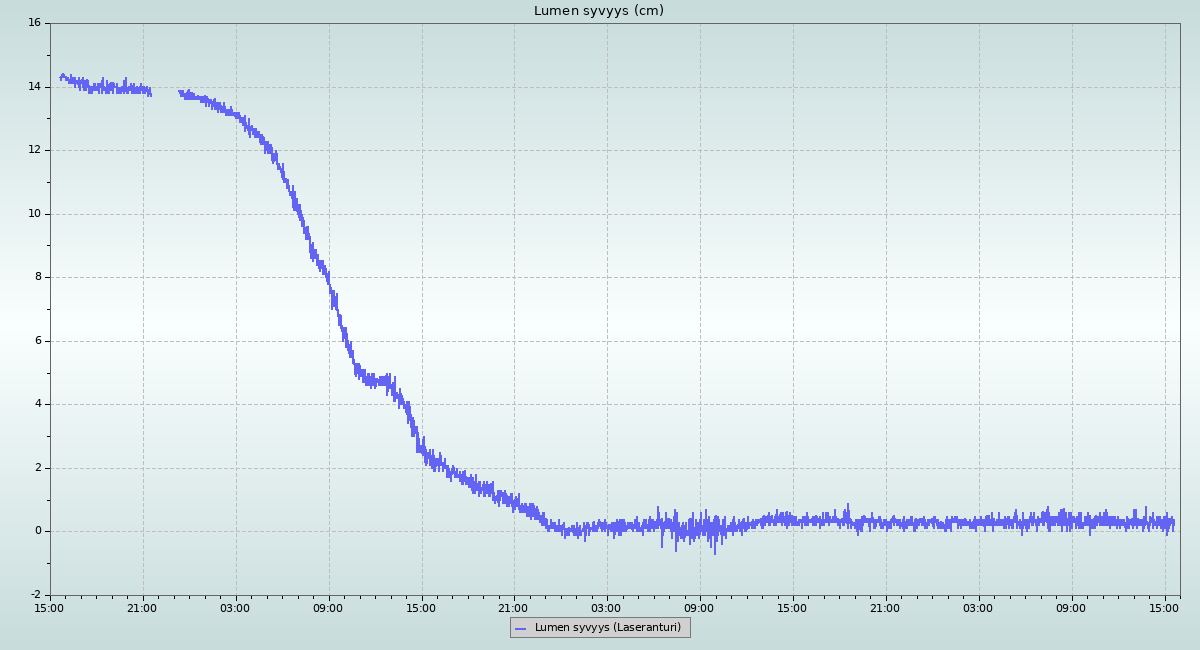The height and width of the screenshot is (650, 1200).
Task: Click the y-axis label 14
Action: (34, 87)
